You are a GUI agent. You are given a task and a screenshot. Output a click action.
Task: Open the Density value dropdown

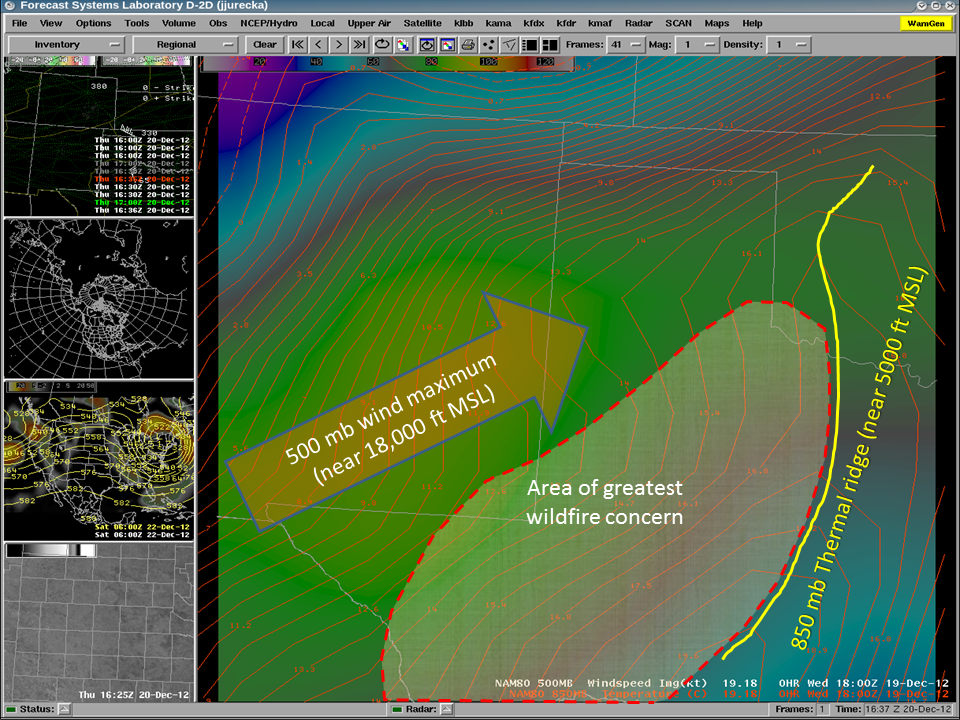point(789,45)
